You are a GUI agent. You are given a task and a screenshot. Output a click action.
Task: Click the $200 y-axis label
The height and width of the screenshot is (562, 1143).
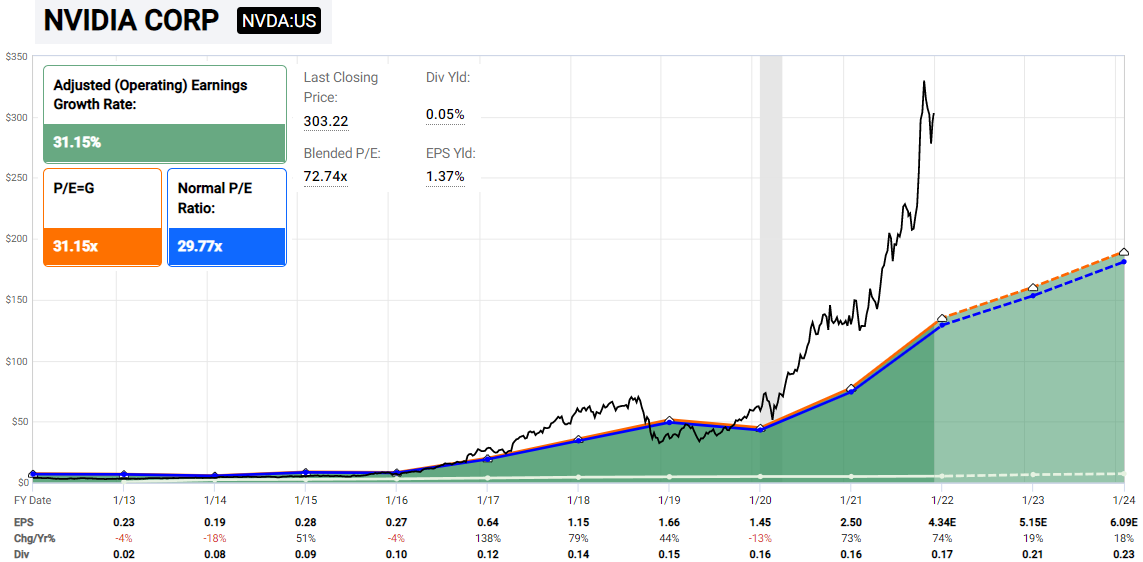15,239
